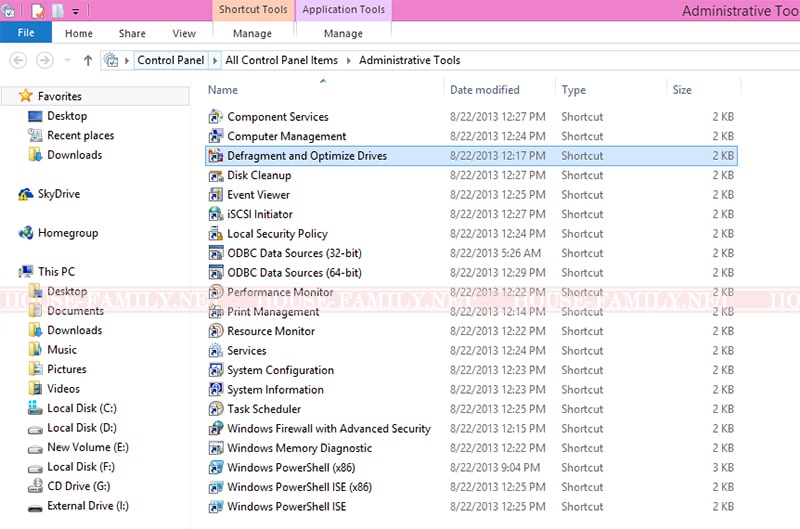Click the Component Services shortcut icon
Screen dimensions: 800x529
(x=216, y=117)
